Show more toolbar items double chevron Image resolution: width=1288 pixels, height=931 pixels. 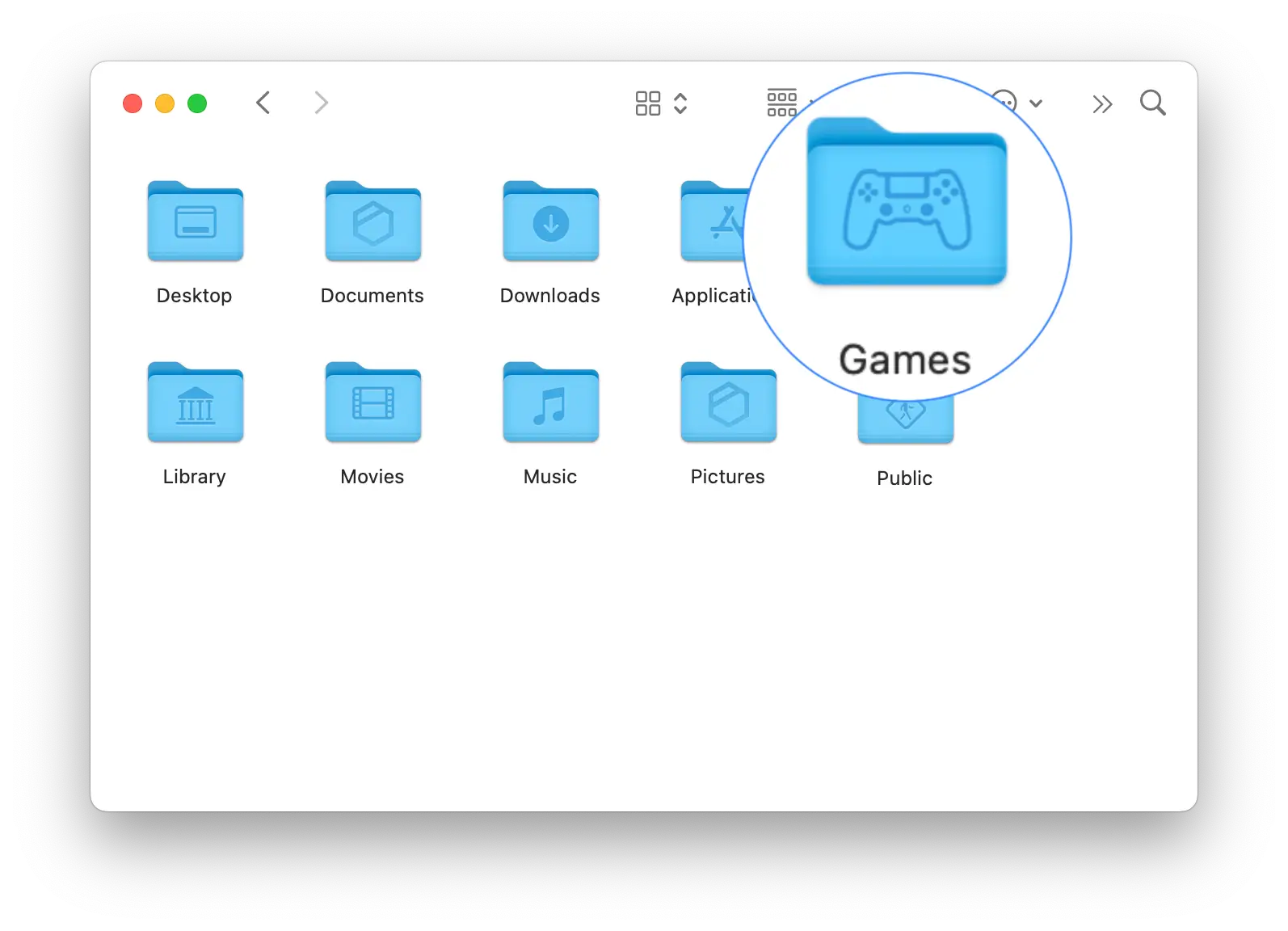point(1102,104)
